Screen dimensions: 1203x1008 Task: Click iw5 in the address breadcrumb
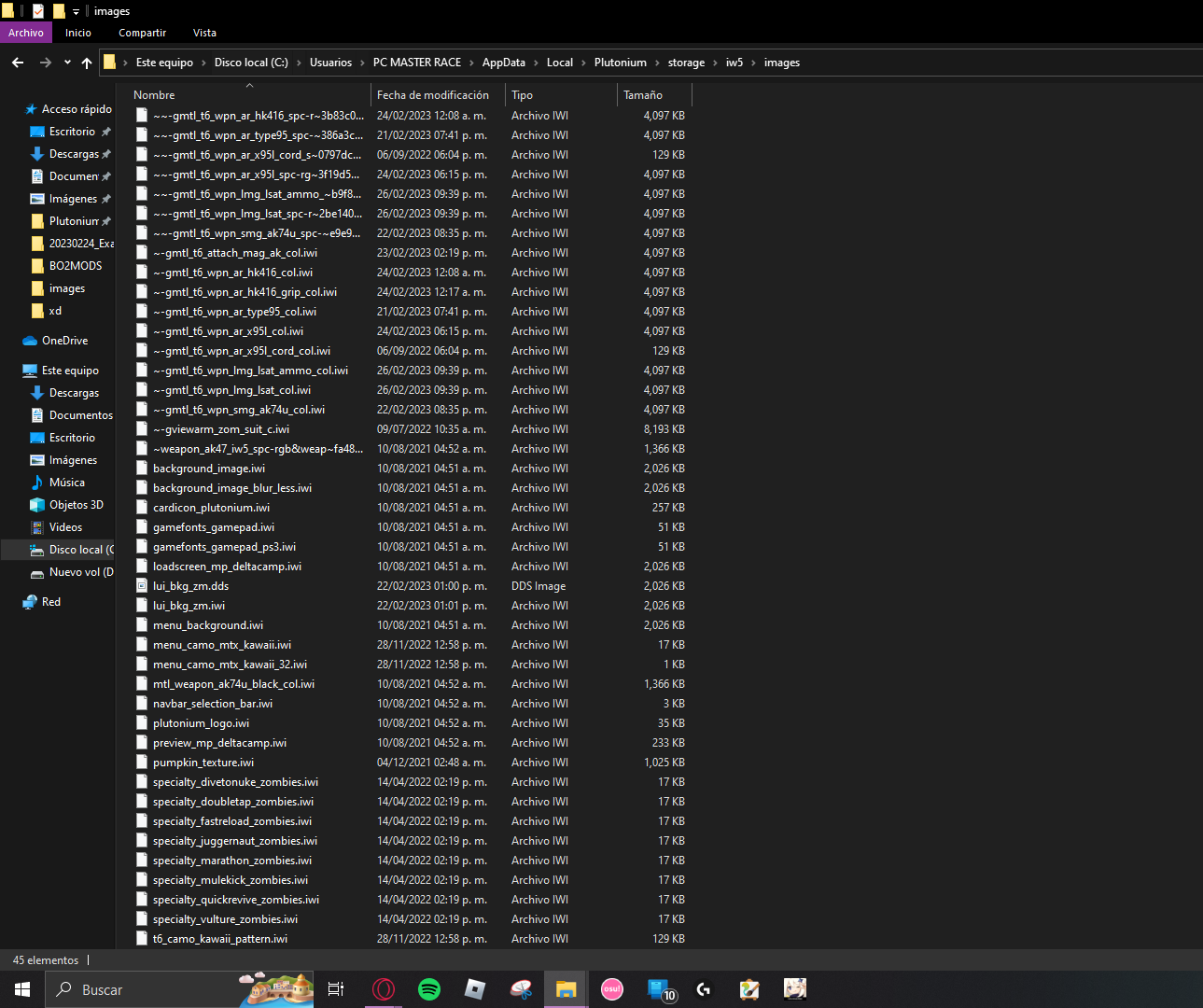click(x=734, y=63)
